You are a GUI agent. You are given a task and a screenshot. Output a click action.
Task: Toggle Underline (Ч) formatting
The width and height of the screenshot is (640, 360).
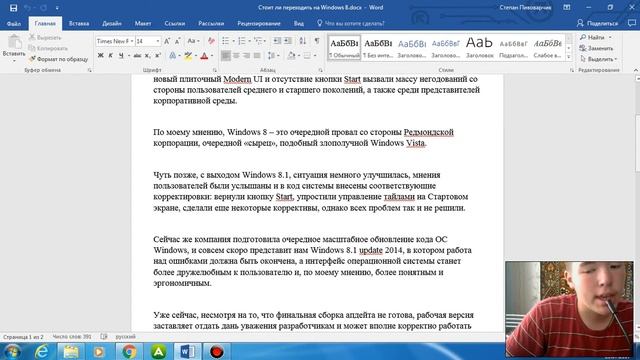pyautogui.click(x=121, y=56)
